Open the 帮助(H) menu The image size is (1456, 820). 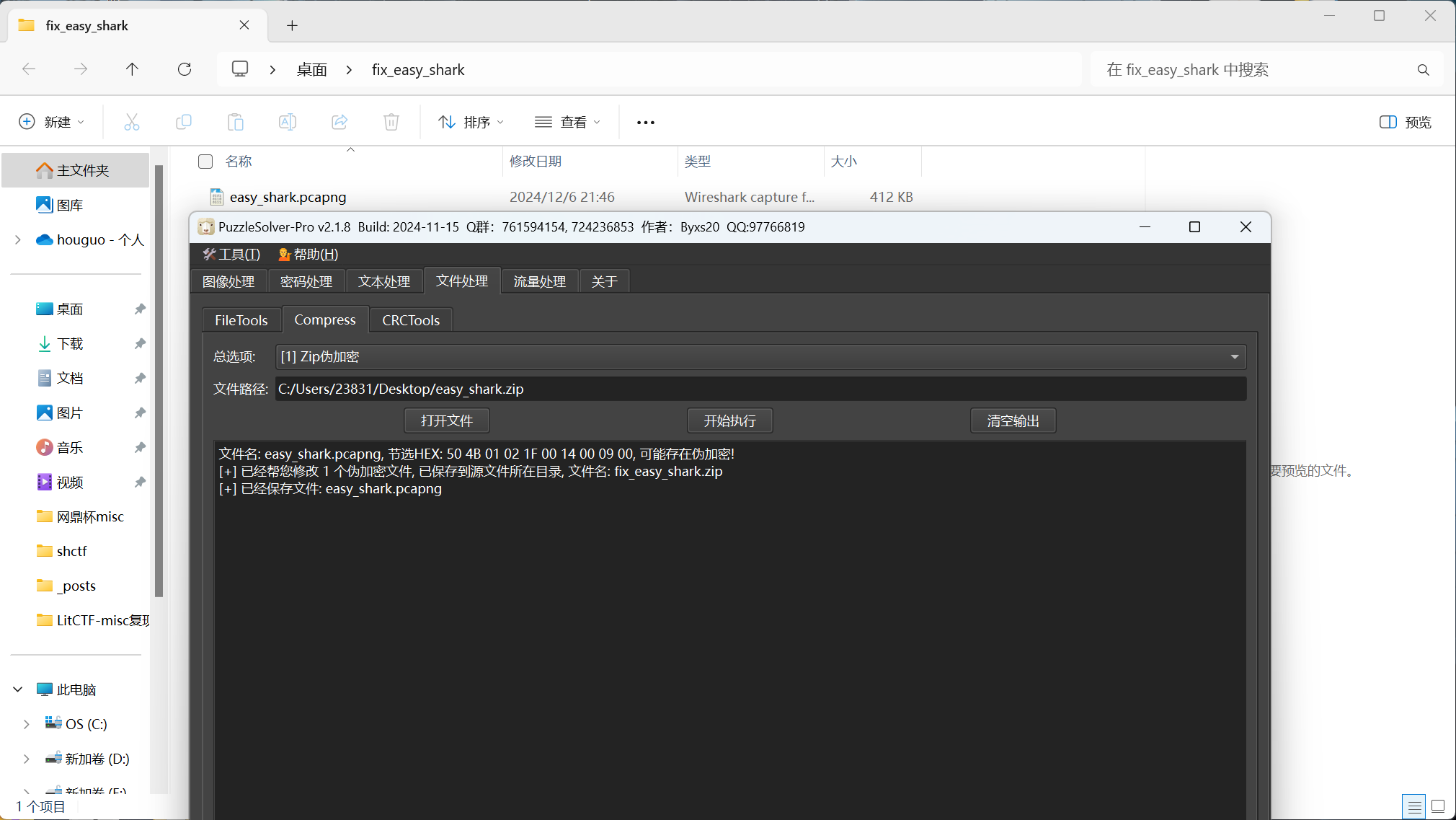308,255
